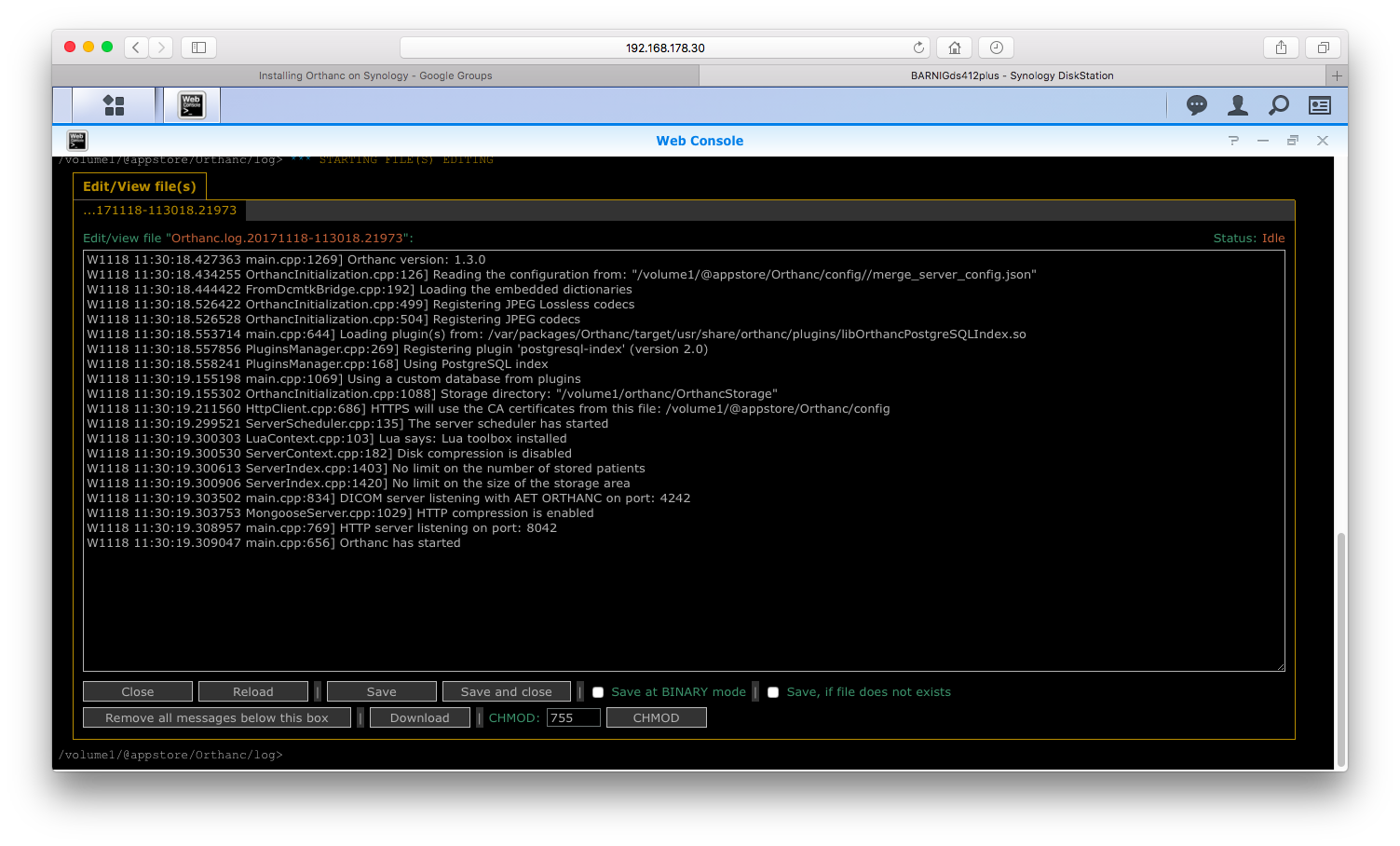Click log line 'Orthanc version: 1.3.0'

tap(286, 260)
